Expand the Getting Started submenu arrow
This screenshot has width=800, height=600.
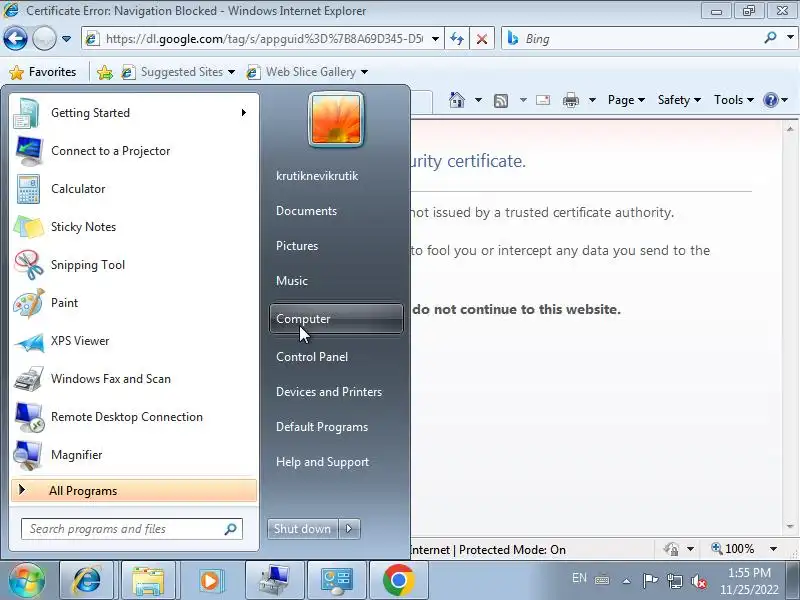click(x=244, y=113)
